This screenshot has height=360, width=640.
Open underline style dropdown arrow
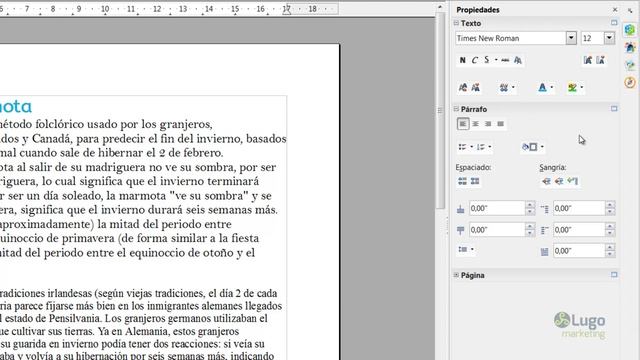(x=496, y=60)
